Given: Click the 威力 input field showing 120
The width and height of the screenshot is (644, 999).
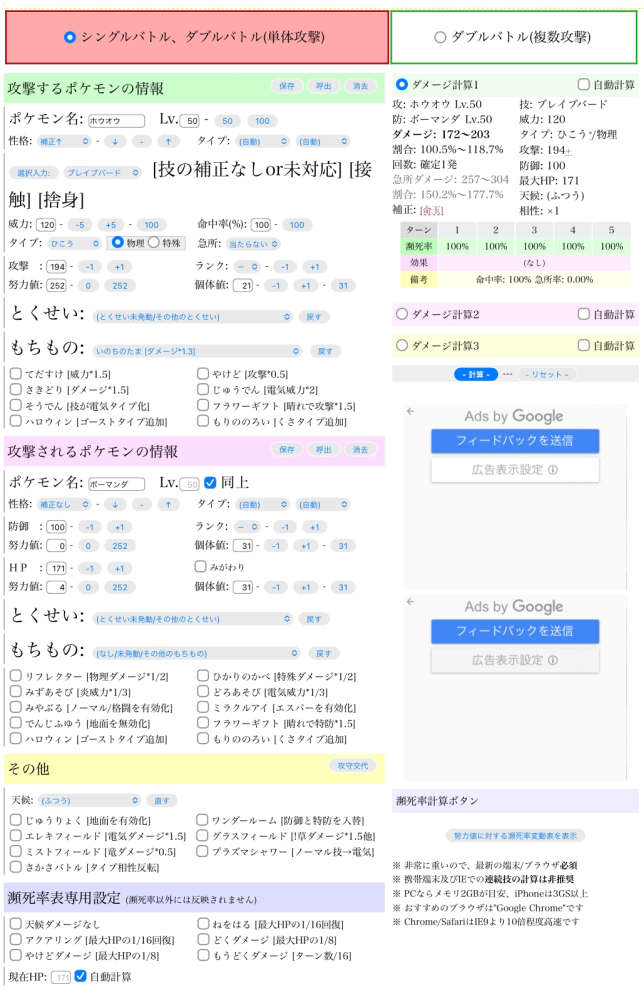Looking at the screenshot, I should pos(47,225).
